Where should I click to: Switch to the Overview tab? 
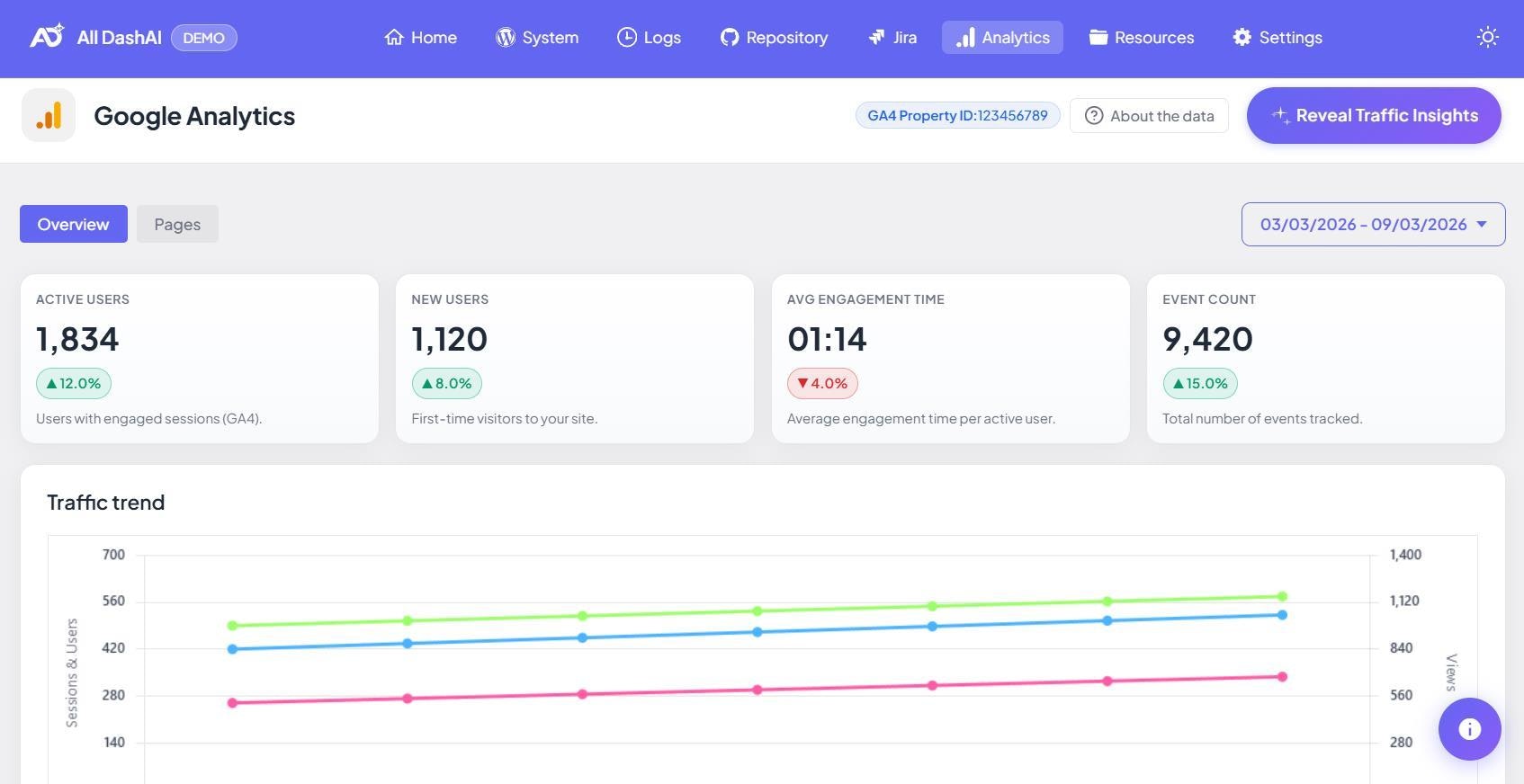[x=74, y=224]
